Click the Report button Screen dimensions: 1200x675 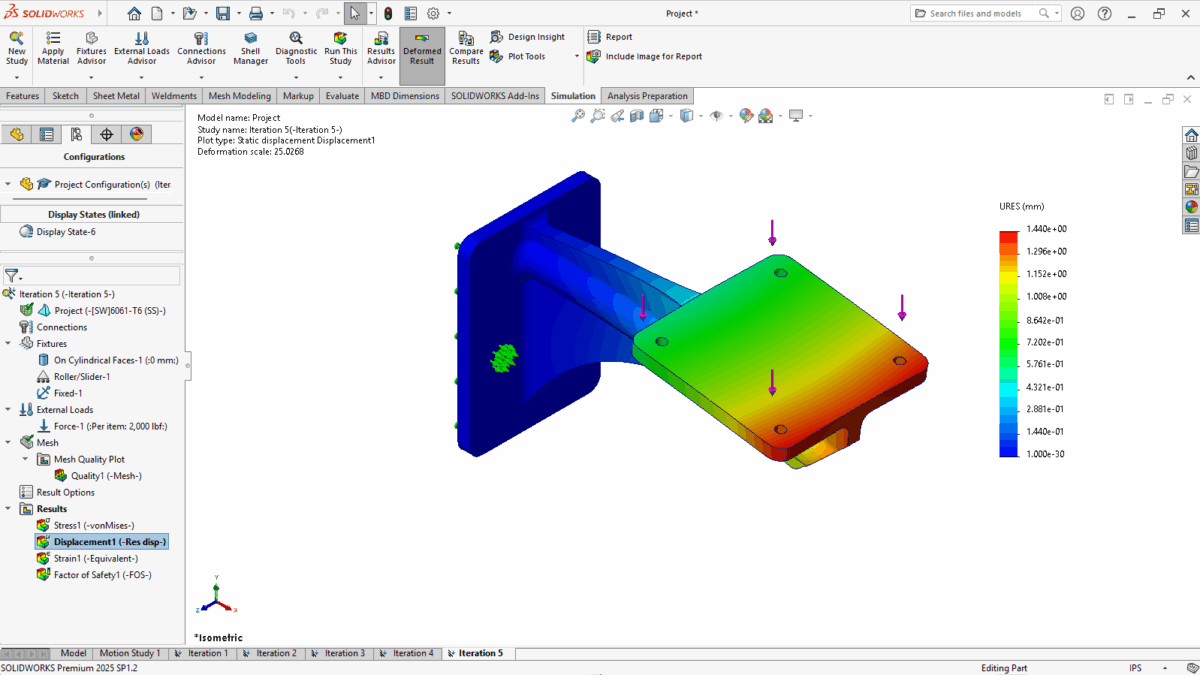tap(618, 37)
